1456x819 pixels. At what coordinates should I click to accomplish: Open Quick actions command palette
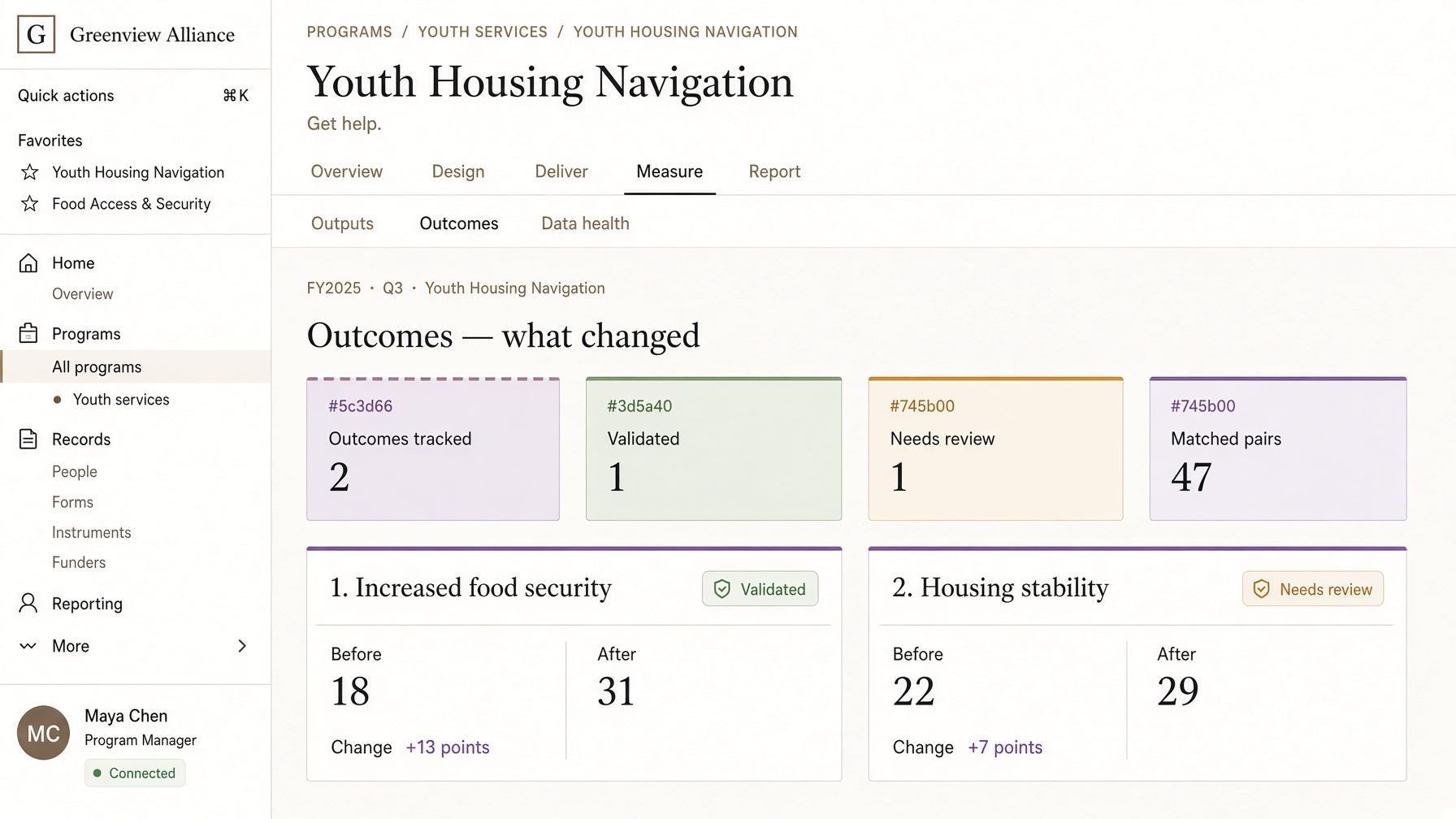(x=134, y=96)
